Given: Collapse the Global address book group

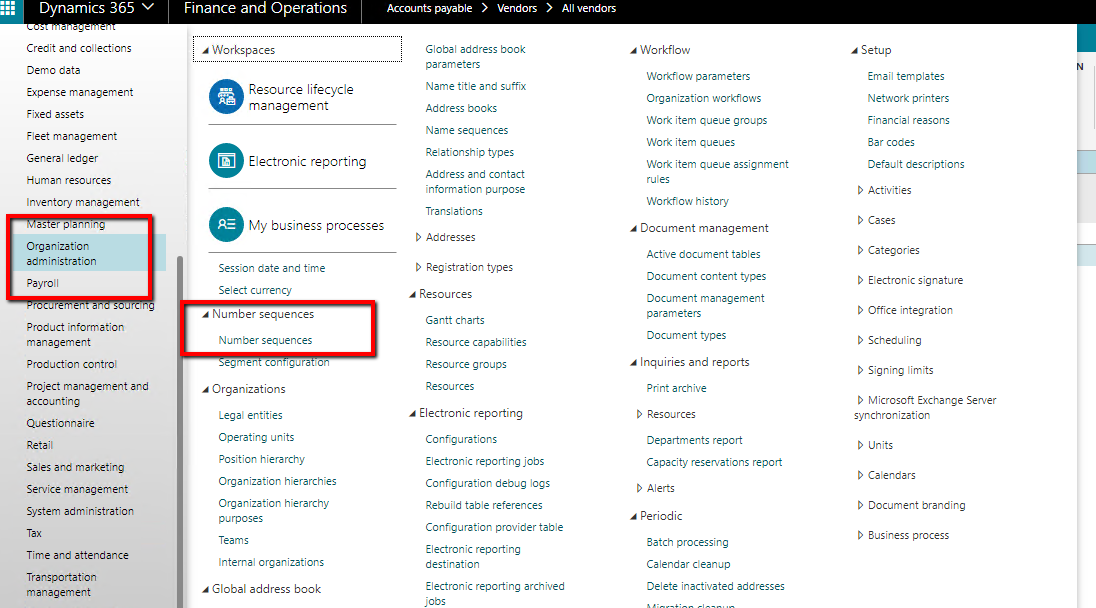Looking at the screenshot, I should [206, 590].
